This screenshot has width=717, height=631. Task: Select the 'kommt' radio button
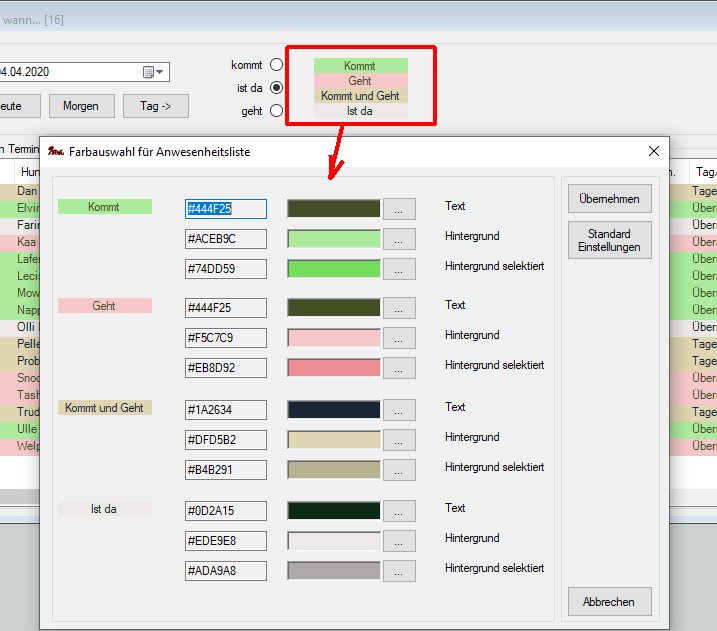[276, 65]
